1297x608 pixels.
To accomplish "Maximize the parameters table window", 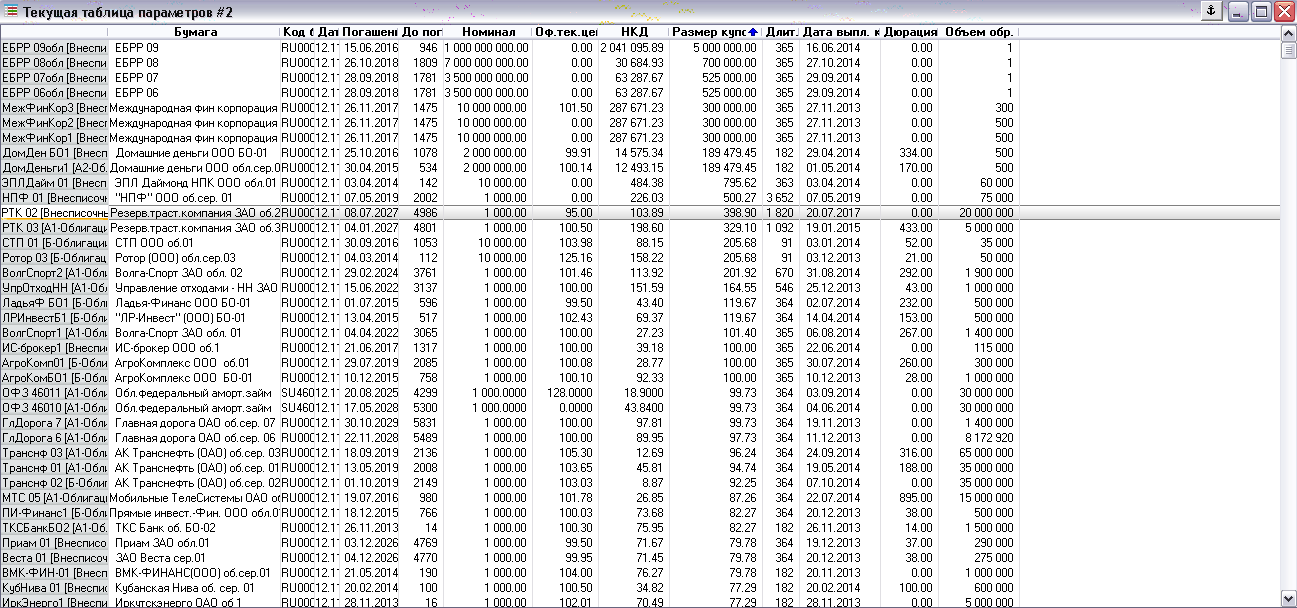I will coord(1261,12).
